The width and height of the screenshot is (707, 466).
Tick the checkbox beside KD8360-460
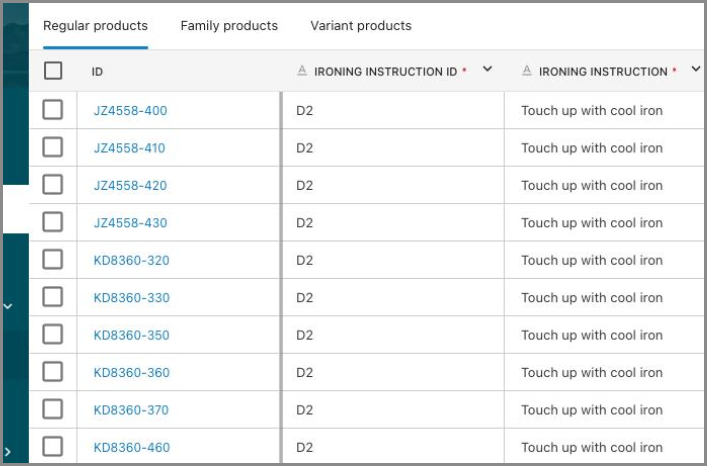53,447
